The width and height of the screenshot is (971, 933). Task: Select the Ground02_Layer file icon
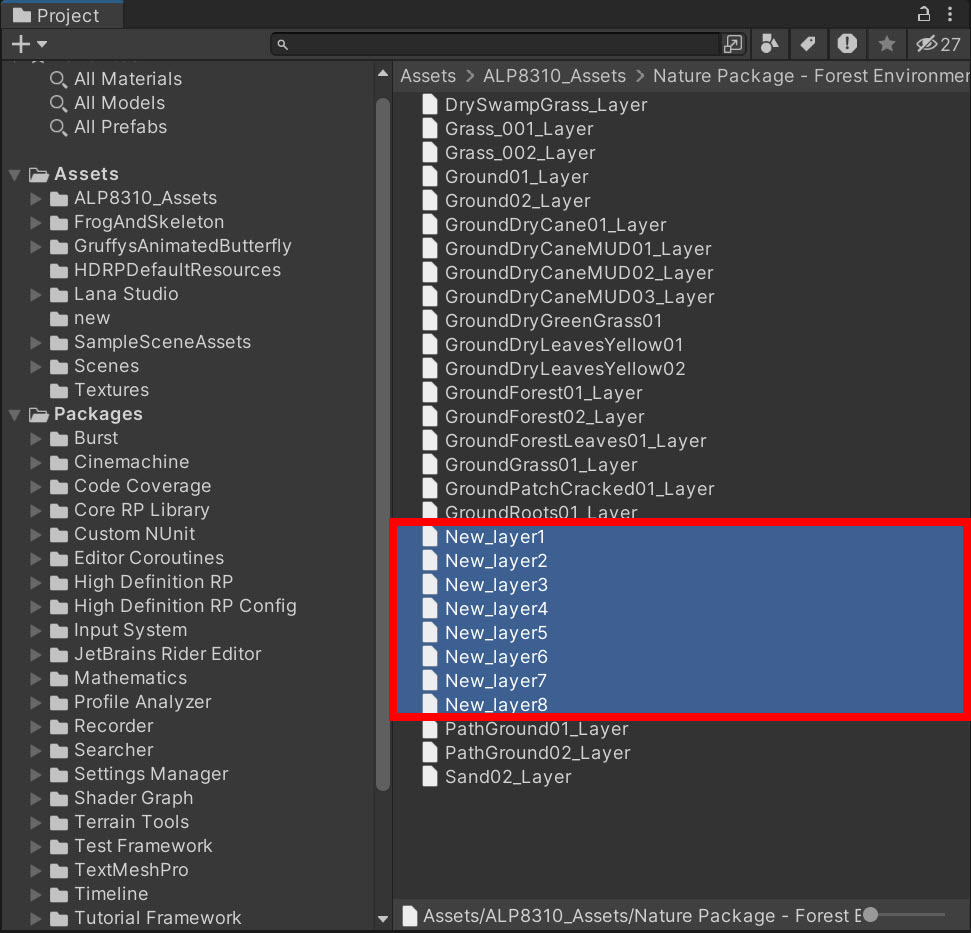point(430,201)
